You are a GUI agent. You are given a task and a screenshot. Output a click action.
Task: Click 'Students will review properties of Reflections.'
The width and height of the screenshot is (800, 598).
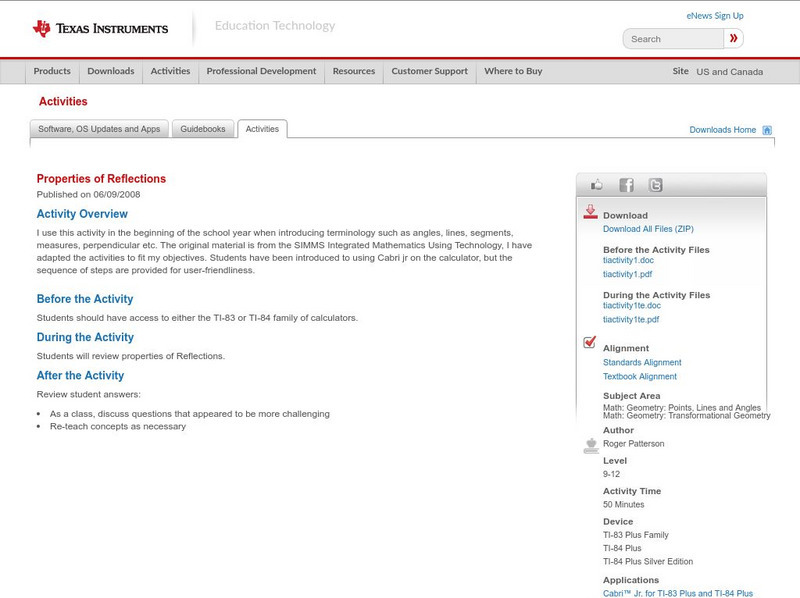click(x=131, y=356)
